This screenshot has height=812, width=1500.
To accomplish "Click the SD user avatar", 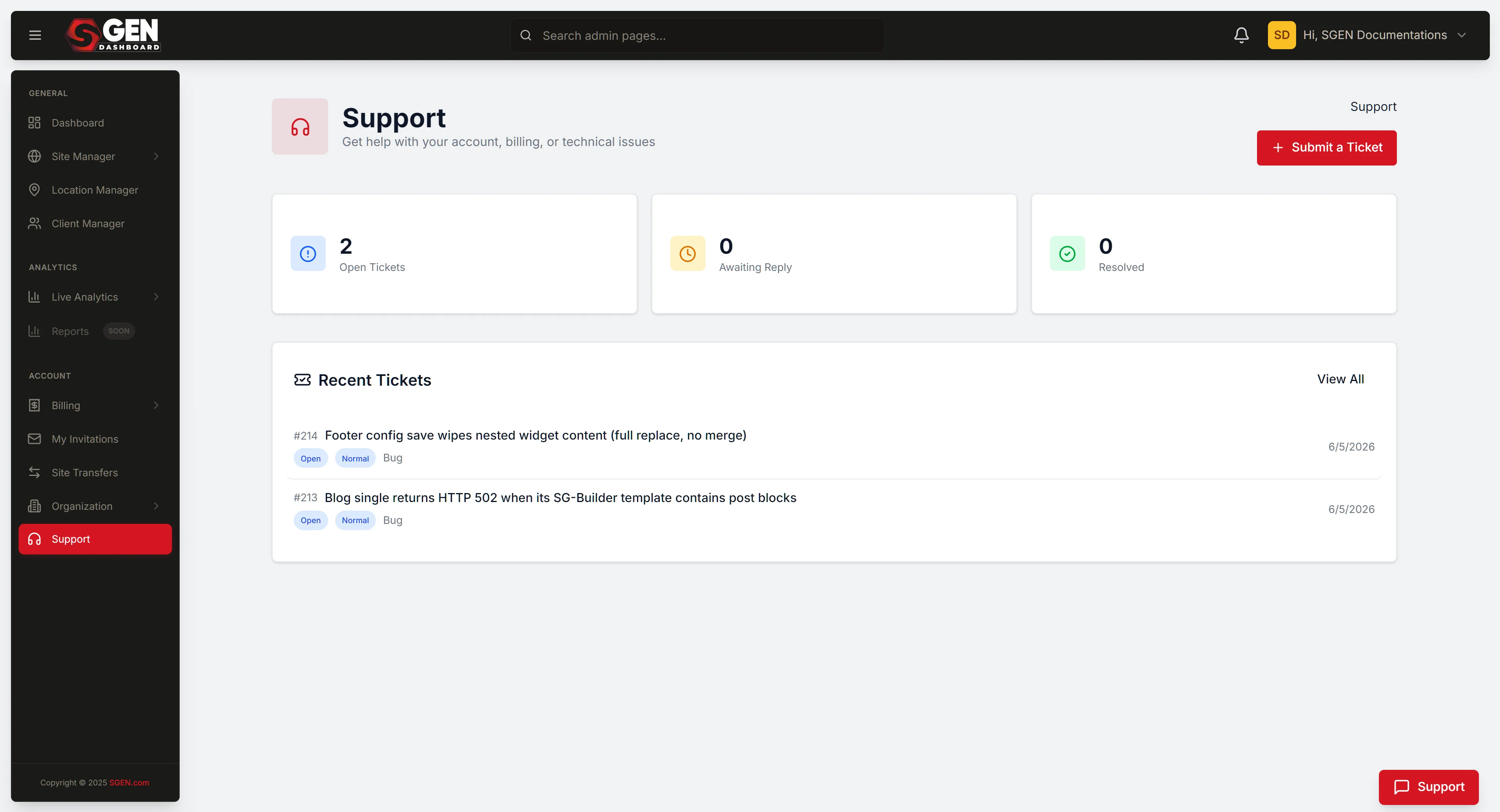I will pos(1281,36).
